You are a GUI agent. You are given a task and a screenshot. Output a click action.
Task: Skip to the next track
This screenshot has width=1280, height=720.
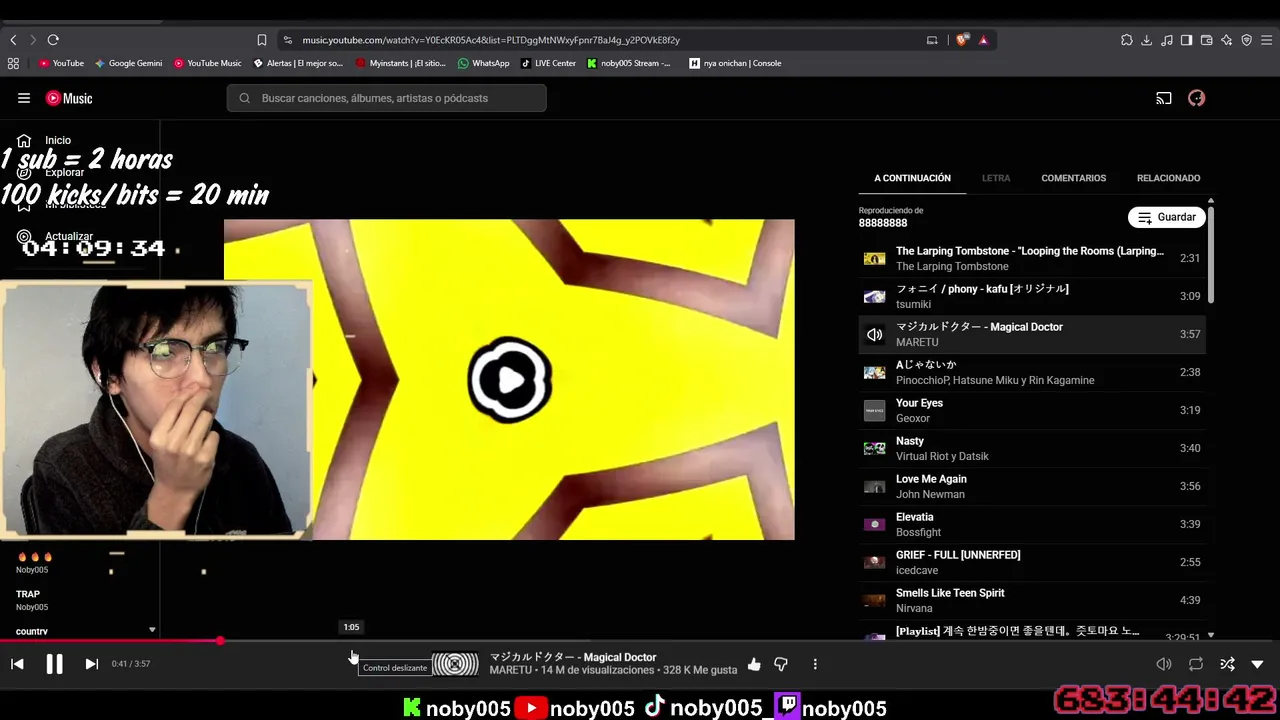tap(91, 664)
